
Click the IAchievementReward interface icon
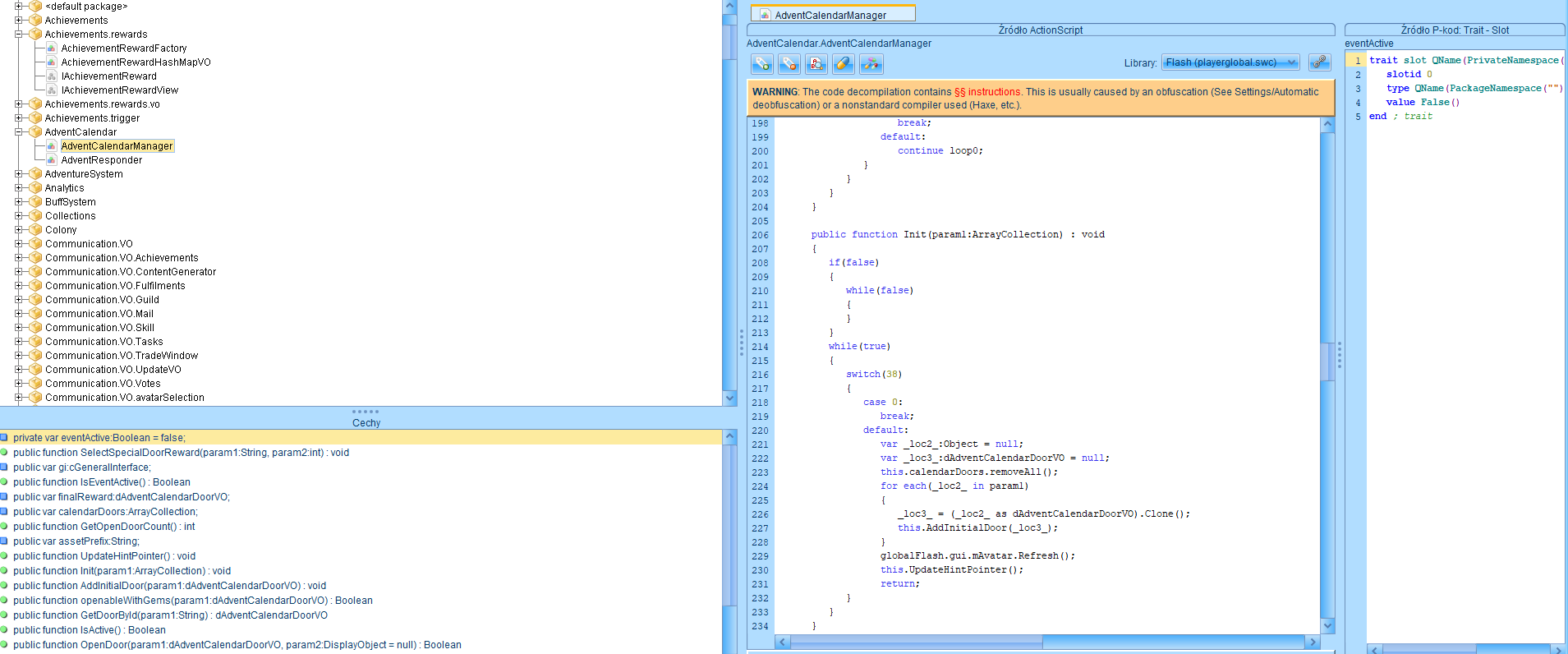(52, 76)
